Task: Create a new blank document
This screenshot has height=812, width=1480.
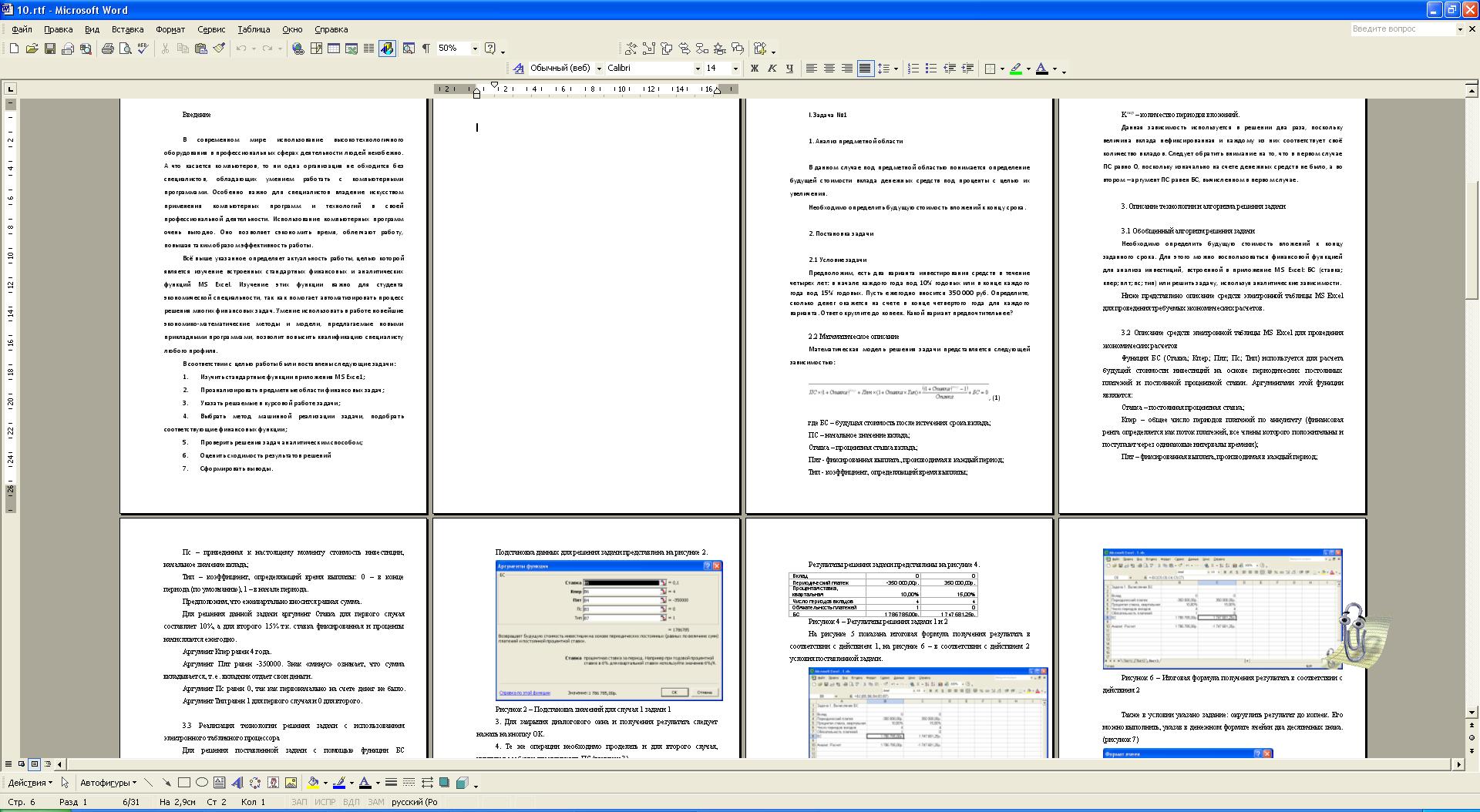Action: coord(14,49)
